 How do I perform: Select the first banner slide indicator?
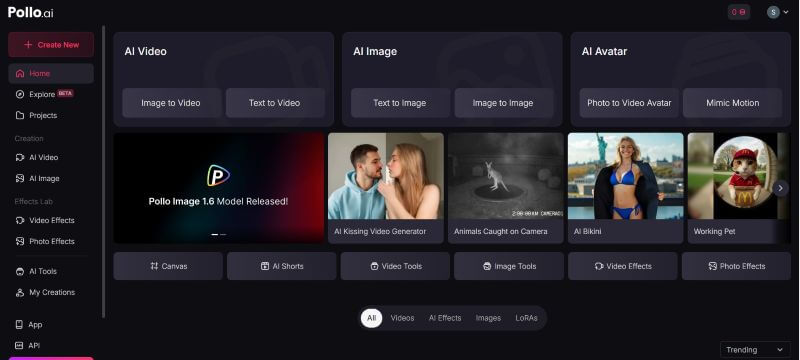coord(215,235)
